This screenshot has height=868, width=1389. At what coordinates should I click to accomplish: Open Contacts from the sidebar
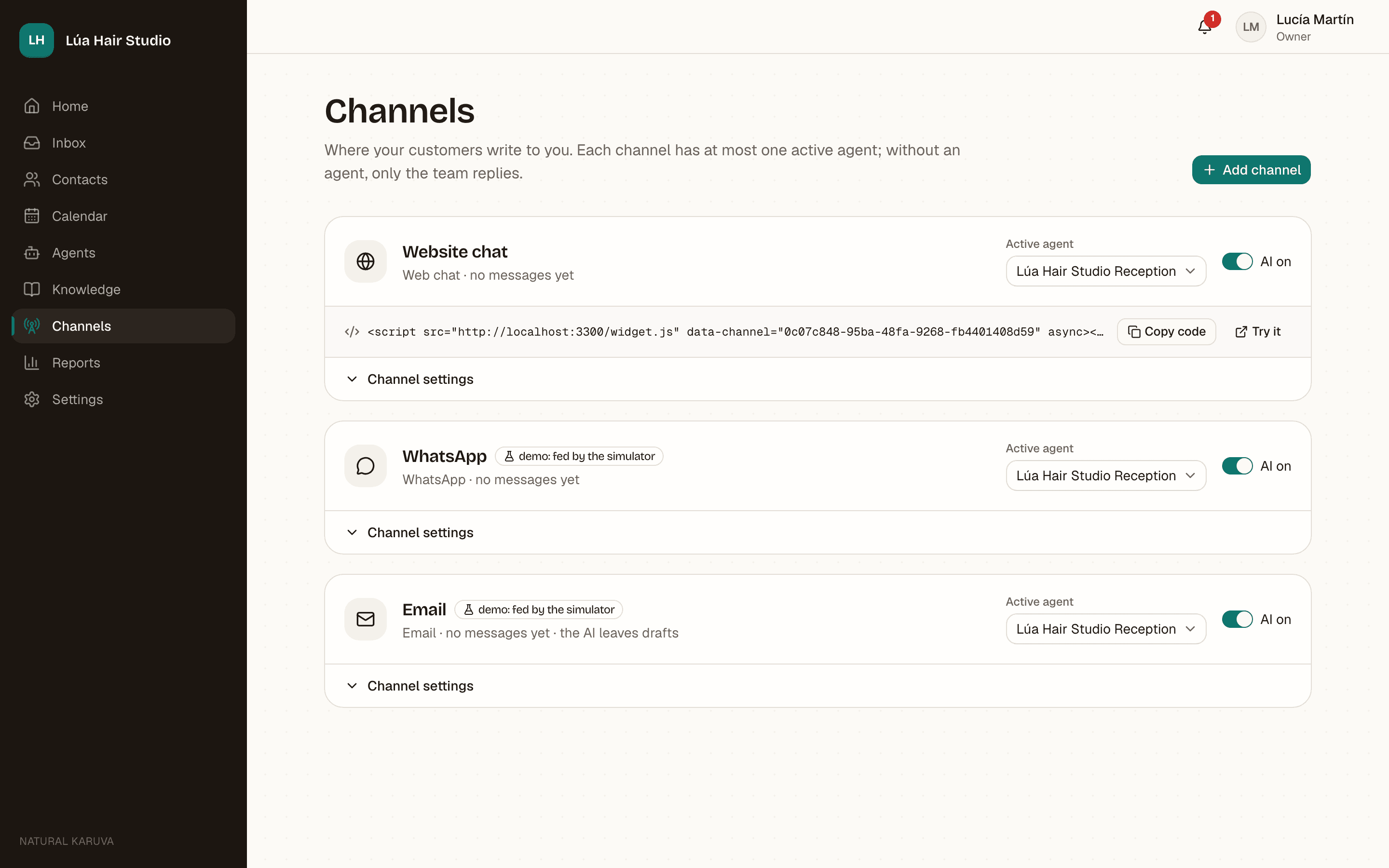[123, 180]
